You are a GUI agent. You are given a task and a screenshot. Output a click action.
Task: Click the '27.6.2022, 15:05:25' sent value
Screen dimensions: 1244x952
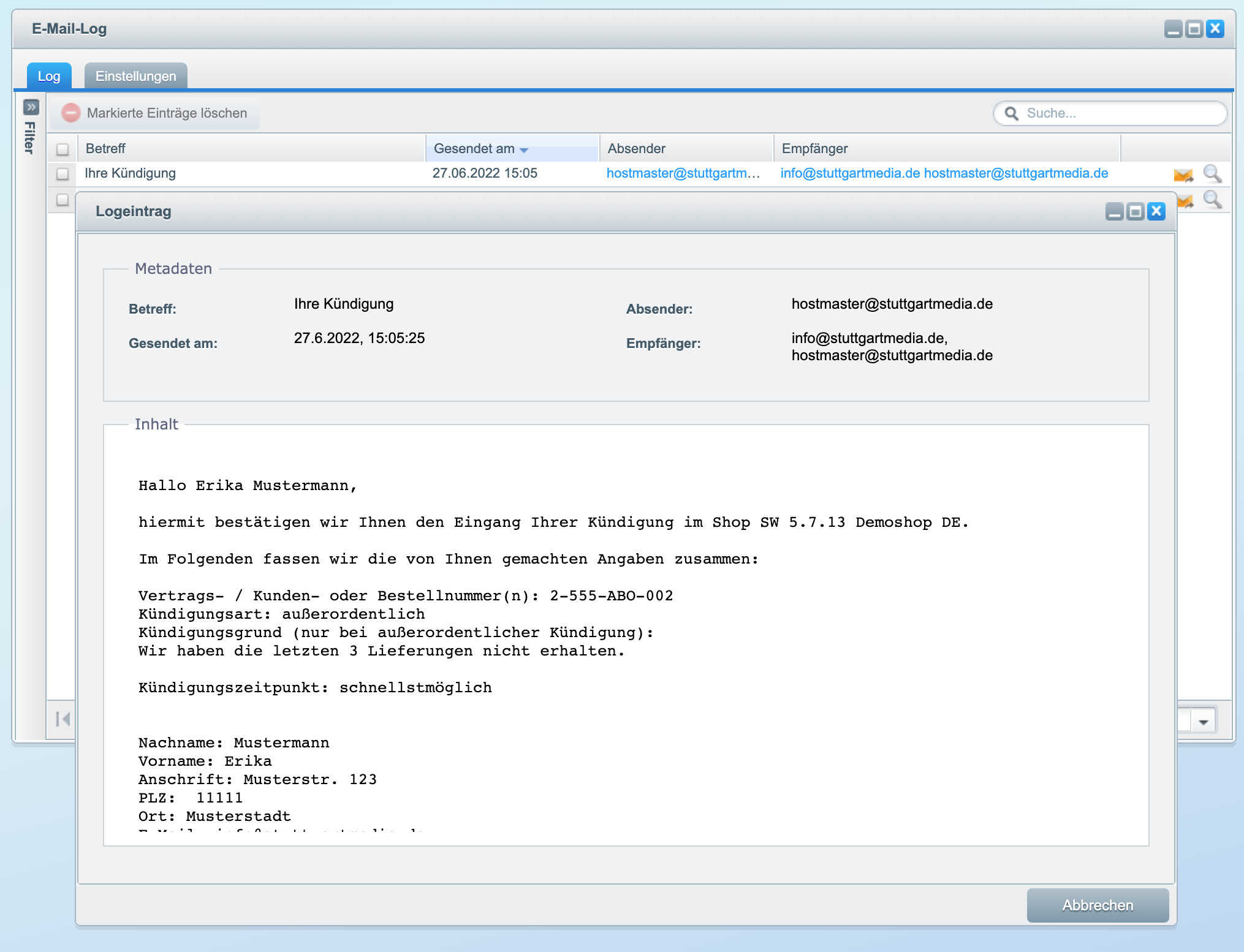point(359,338)
